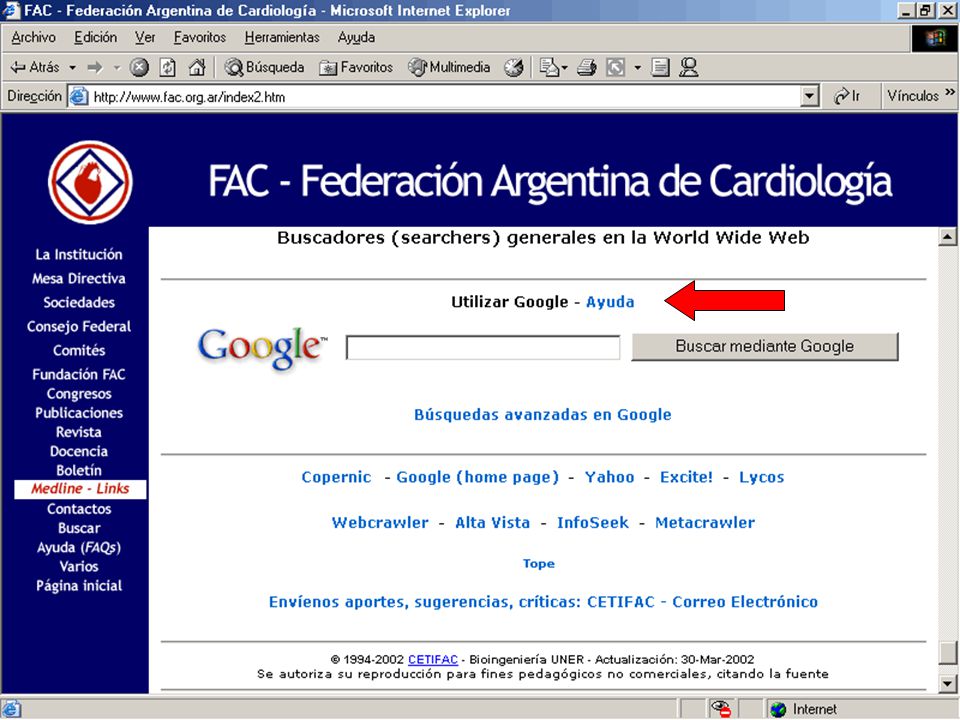
Task: Open Búsquedas avanzadas en Google link
Action: [x=542, y=414]
